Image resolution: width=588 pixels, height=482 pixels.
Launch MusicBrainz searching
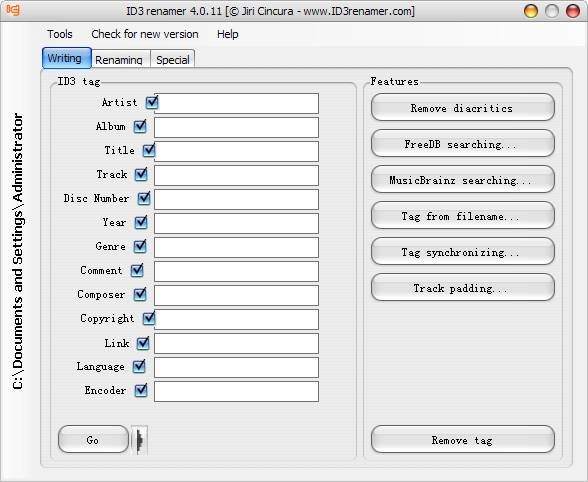[462, 180]
